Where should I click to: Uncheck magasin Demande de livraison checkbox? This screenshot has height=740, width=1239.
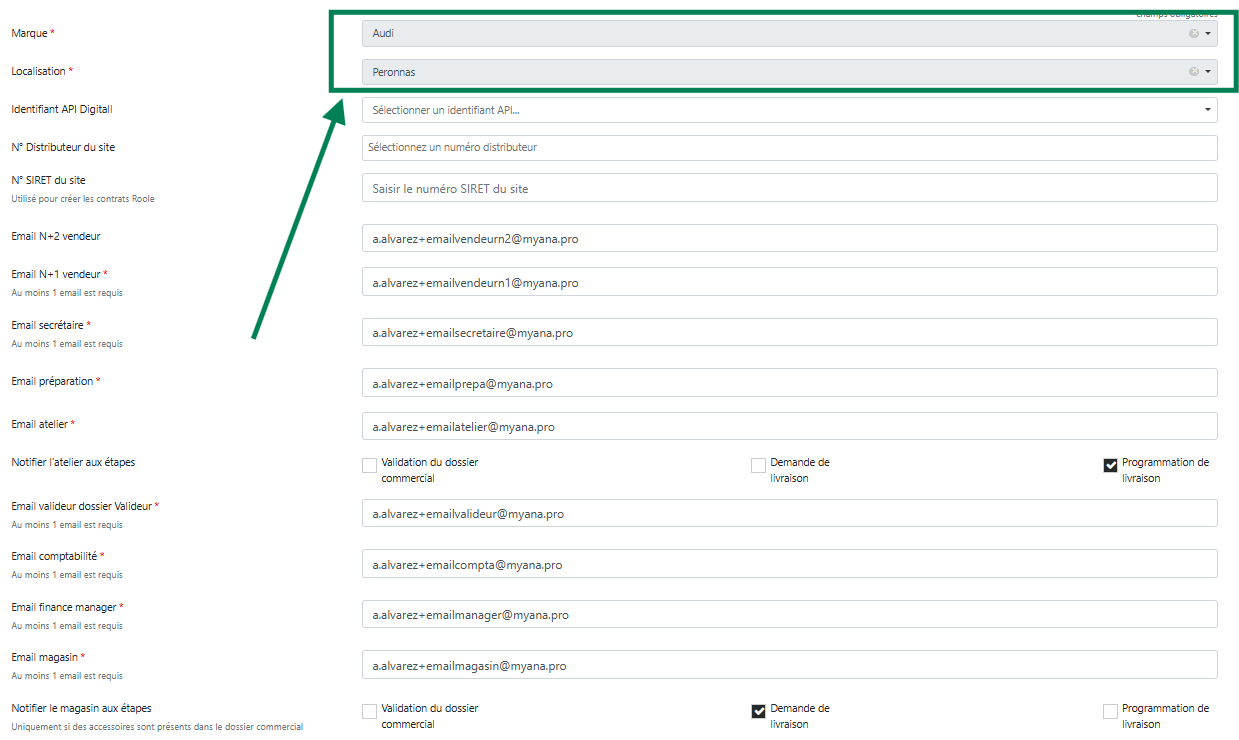pos(758,711)
